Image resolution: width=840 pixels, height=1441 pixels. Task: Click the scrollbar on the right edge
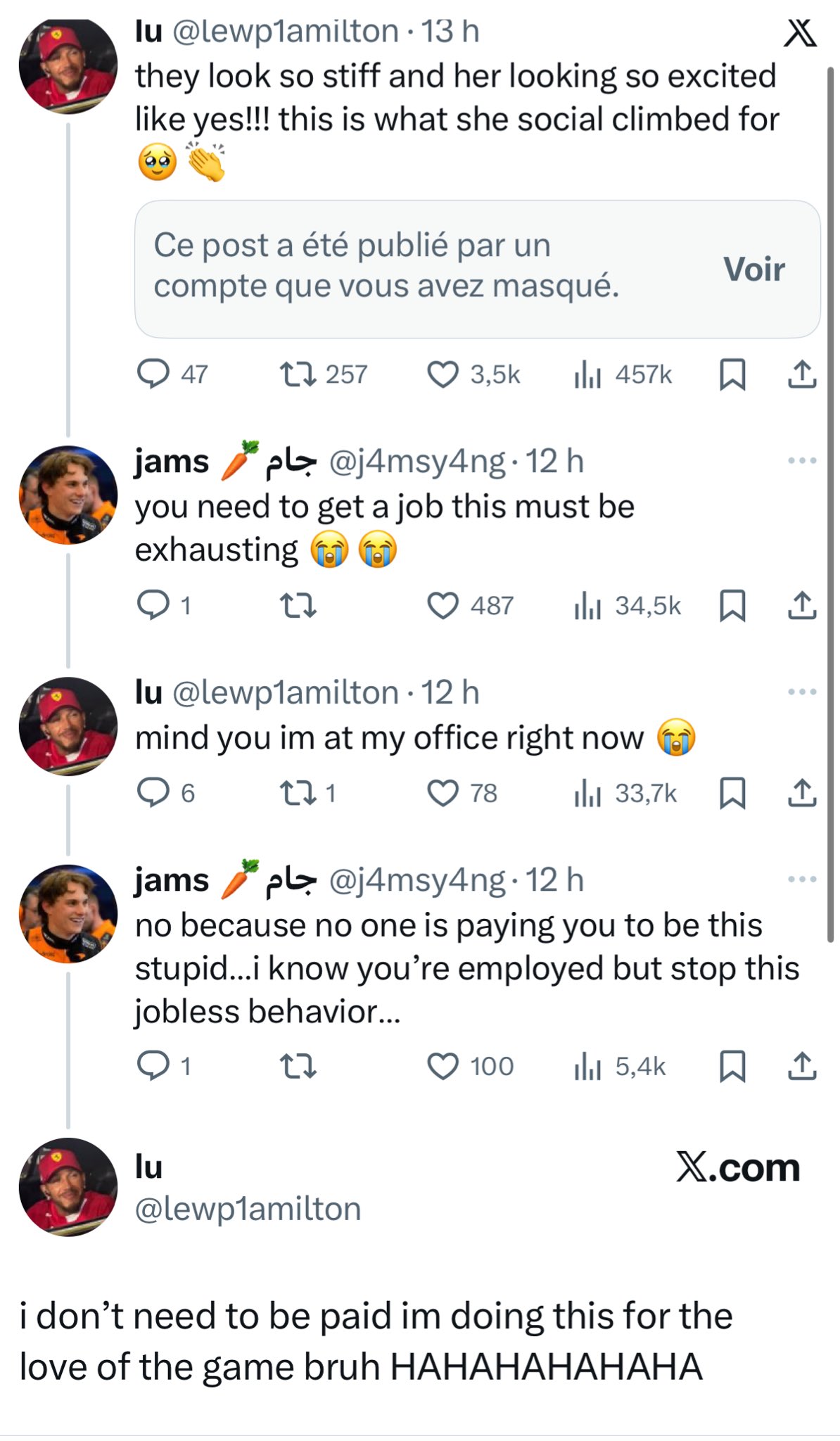pos(830,493)
